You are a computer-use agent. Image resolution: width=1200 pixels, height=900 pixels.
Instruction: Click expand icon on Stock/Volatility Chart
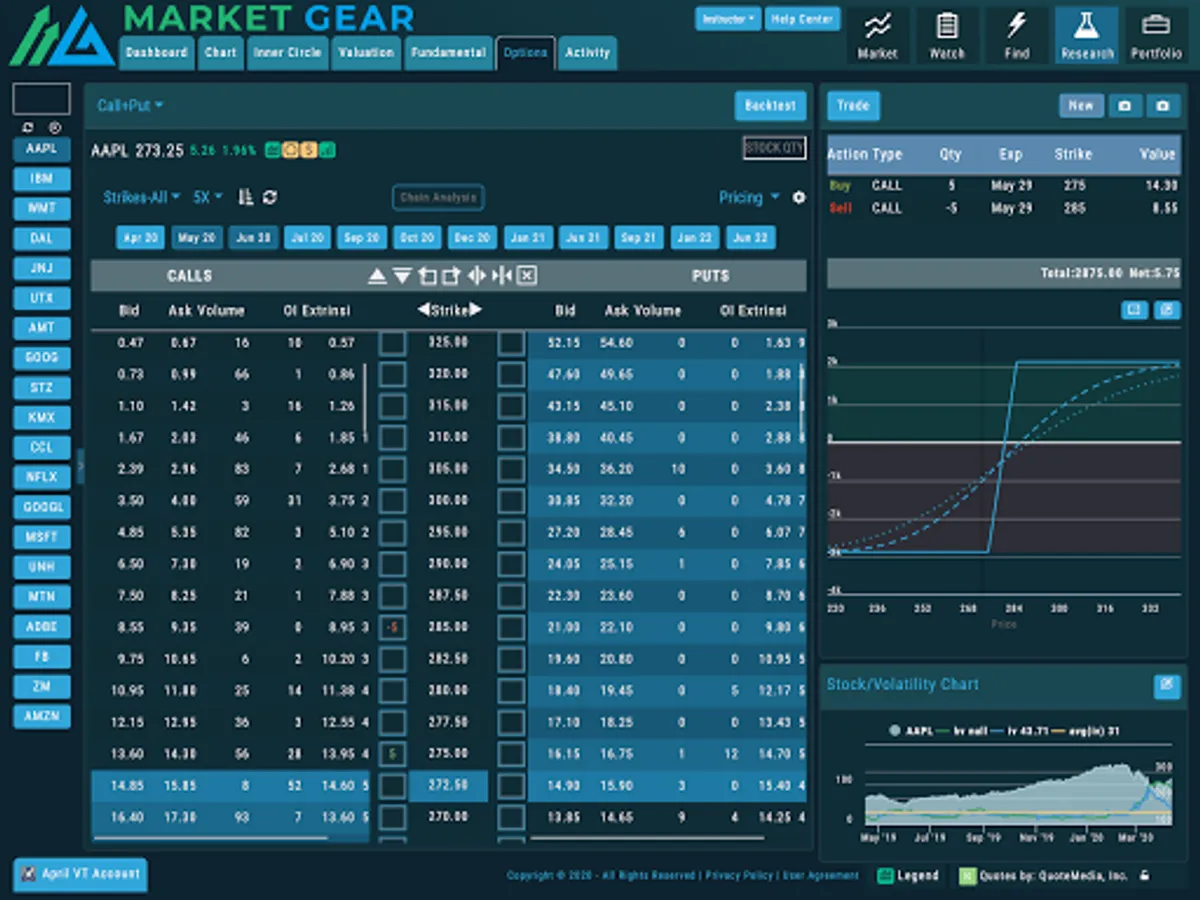tap(1166, 685)
